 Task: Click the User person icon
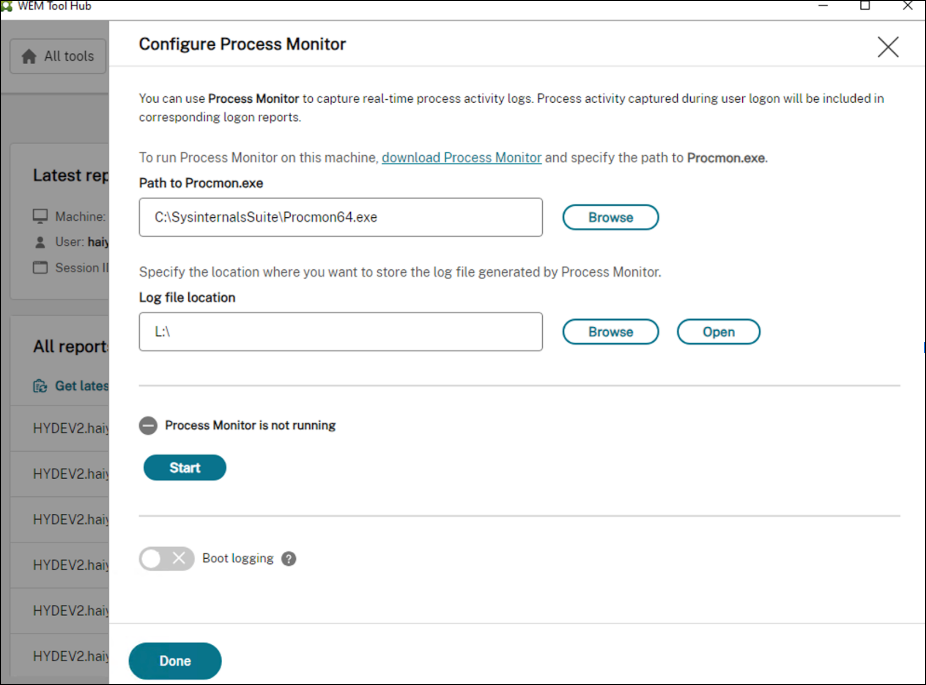point(38,242)
